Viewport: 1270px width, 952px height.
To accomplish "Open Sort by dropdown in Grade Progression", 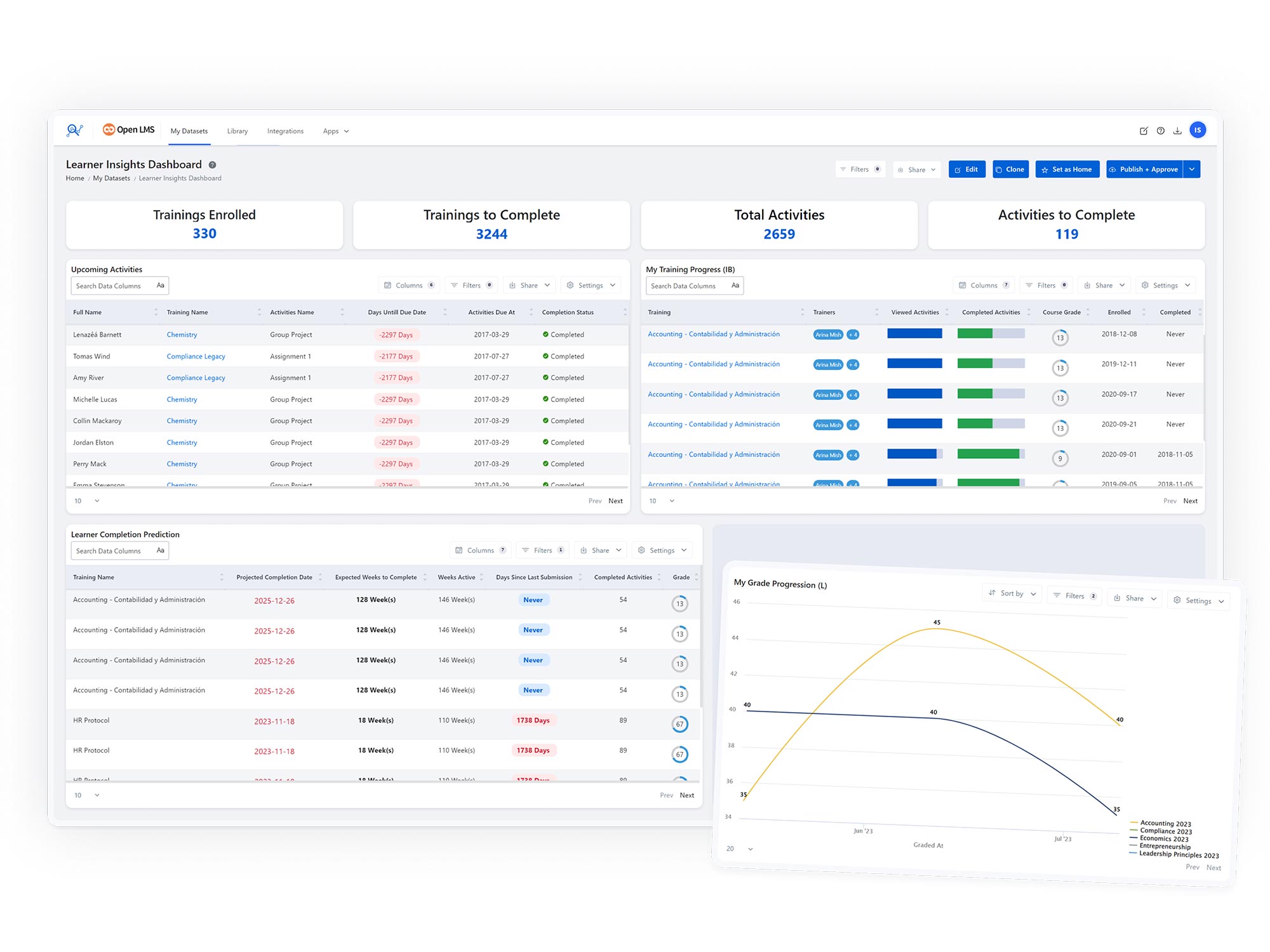I will pos(1012,593).
